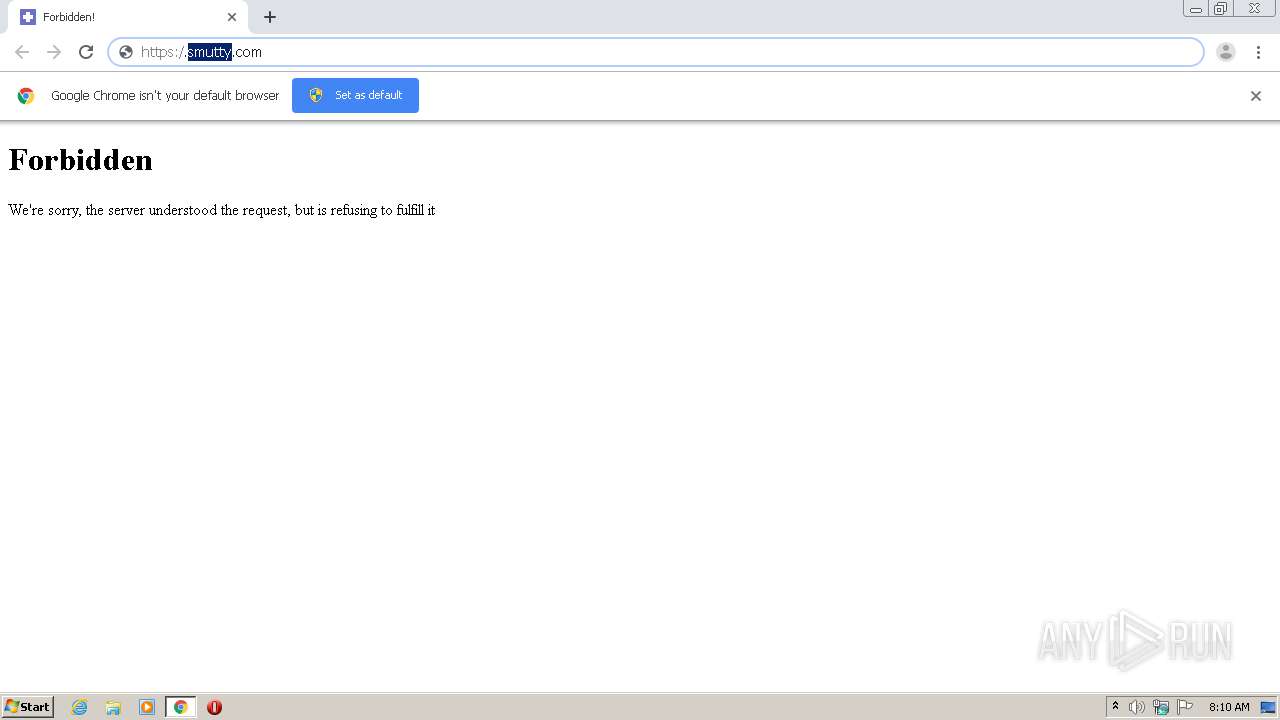Screen dimensions: 1280x720
Task: Reload the Forbidden page
Action: pyautogui.click(x=86, y=52)
